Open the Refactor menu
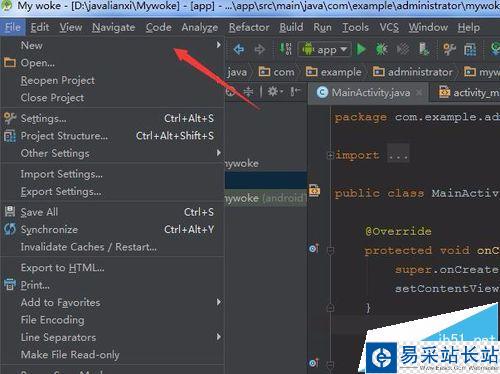500x374 pixels. point(249,27)
